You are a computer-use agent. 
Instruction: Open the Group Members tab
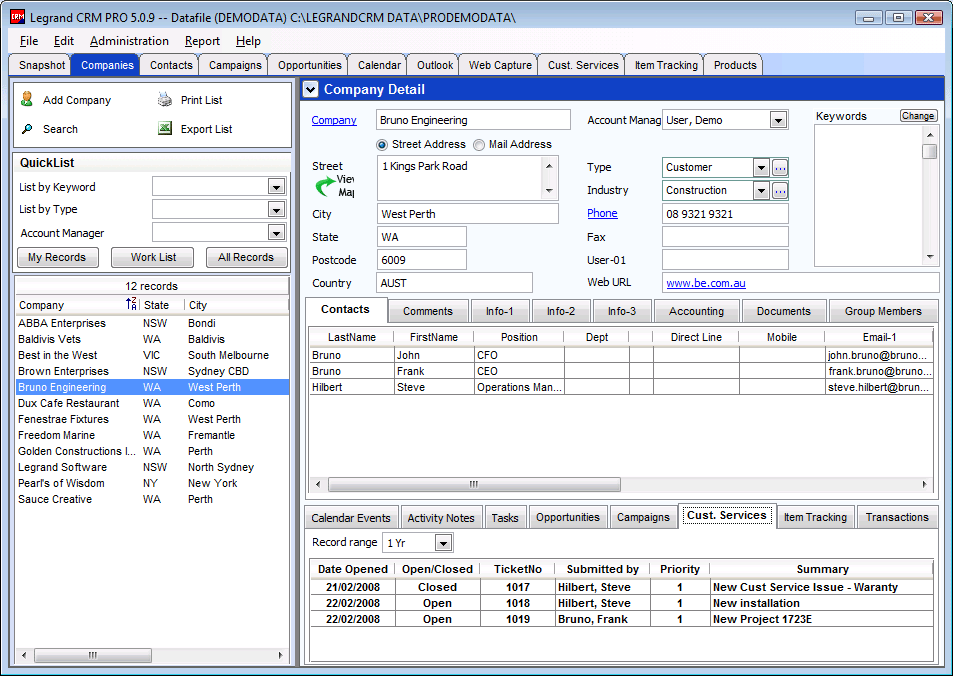(882, 311)
